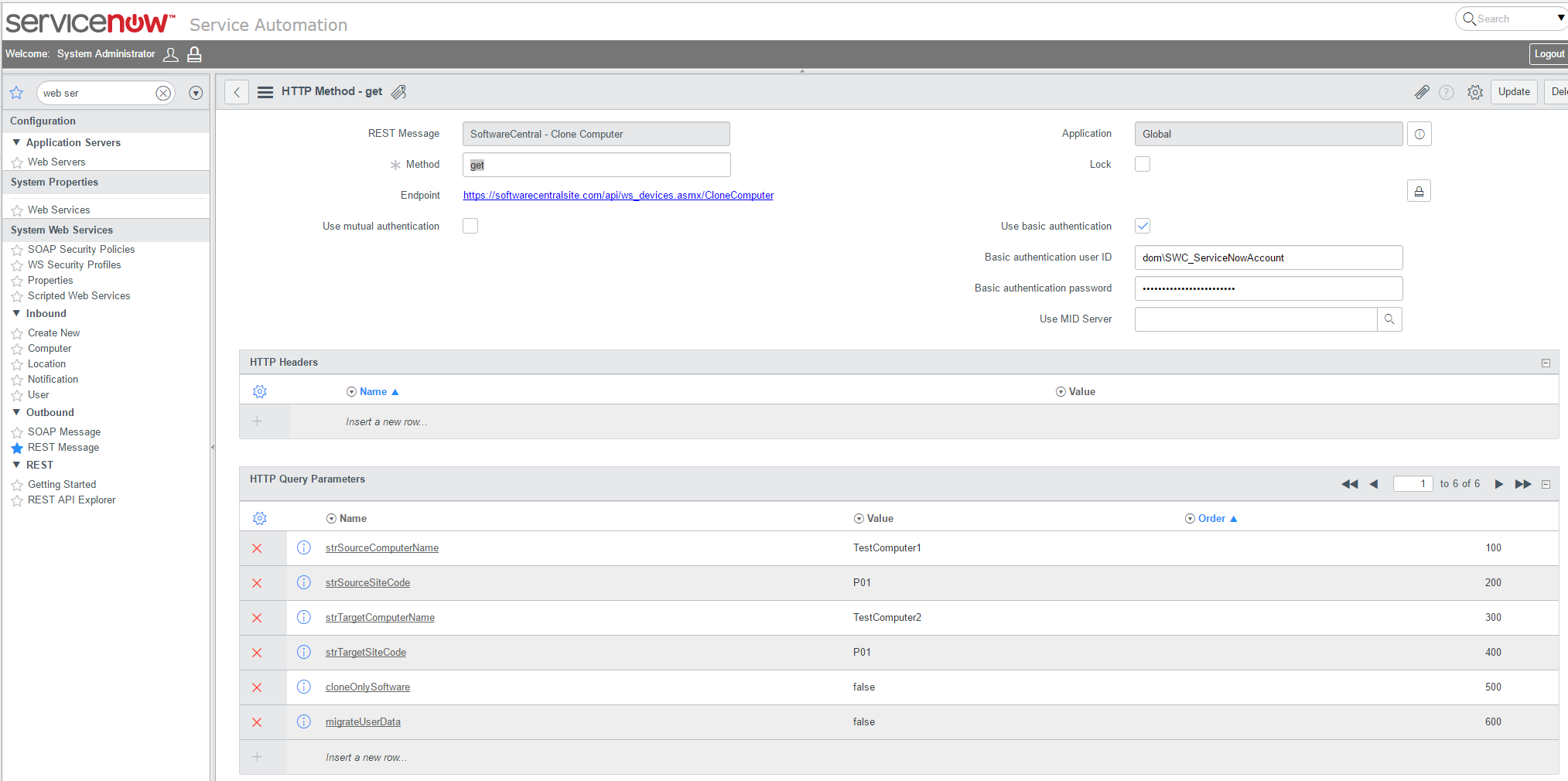Open the form context hamburger menu
This screenshot has width=1568, height=781.
[265, 92]
